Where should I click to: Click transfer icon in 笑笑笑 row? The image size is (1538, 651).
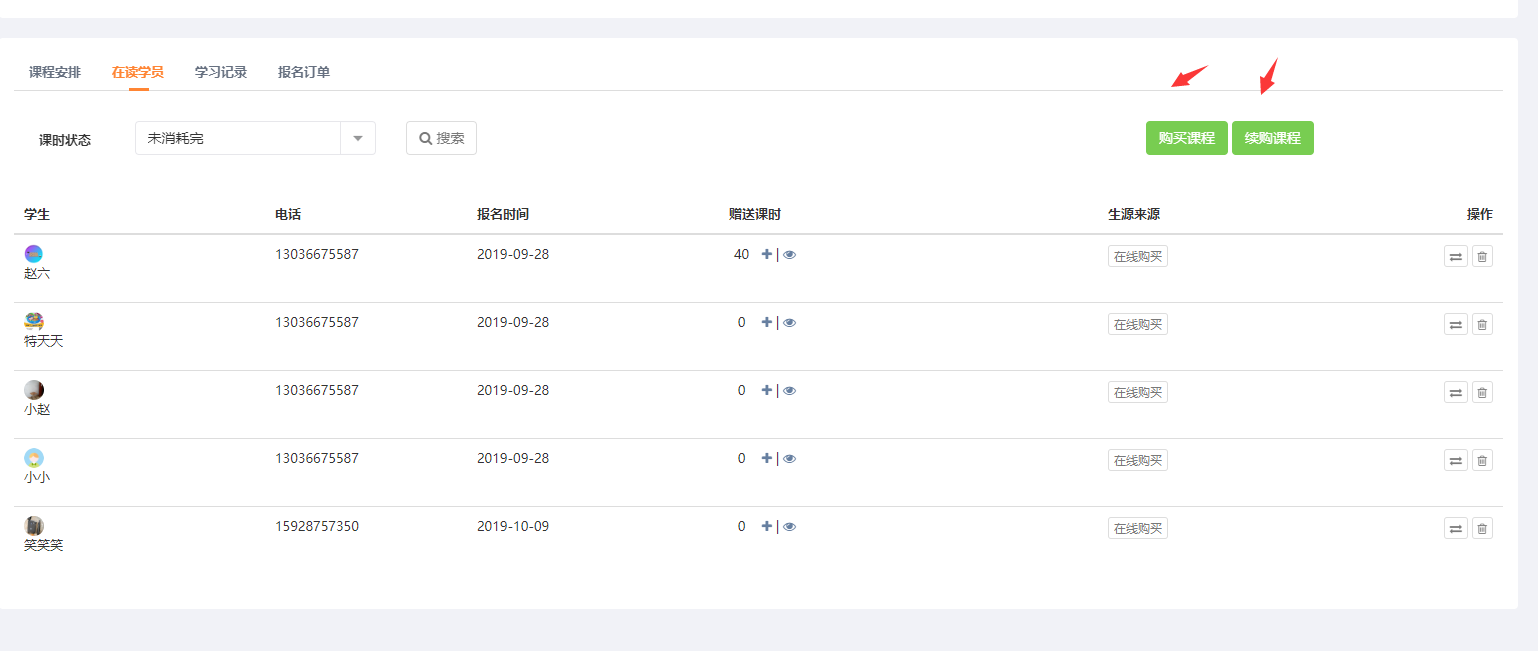coord(1456,529)
